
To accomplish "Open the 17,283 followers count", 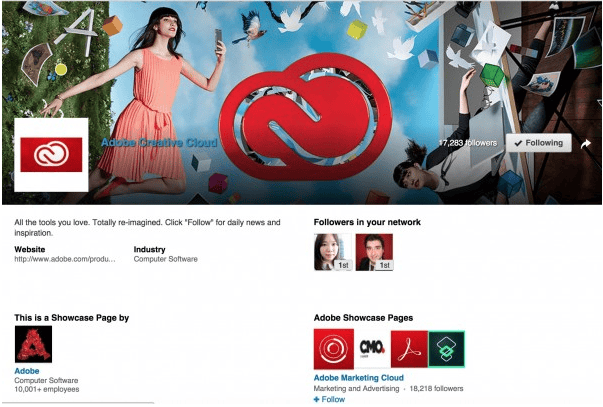I will click(468, 143).
